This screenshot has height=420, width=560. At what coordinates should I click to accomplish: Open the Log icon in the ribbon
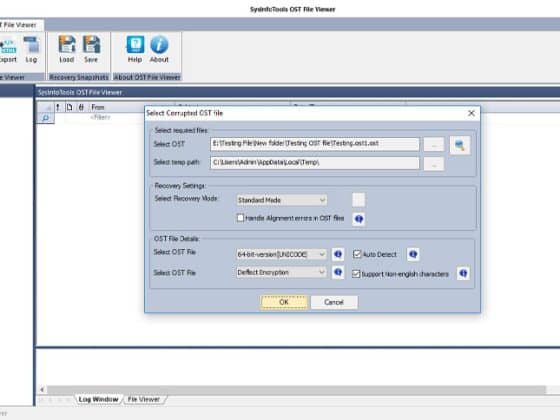(x=31, y=50)
